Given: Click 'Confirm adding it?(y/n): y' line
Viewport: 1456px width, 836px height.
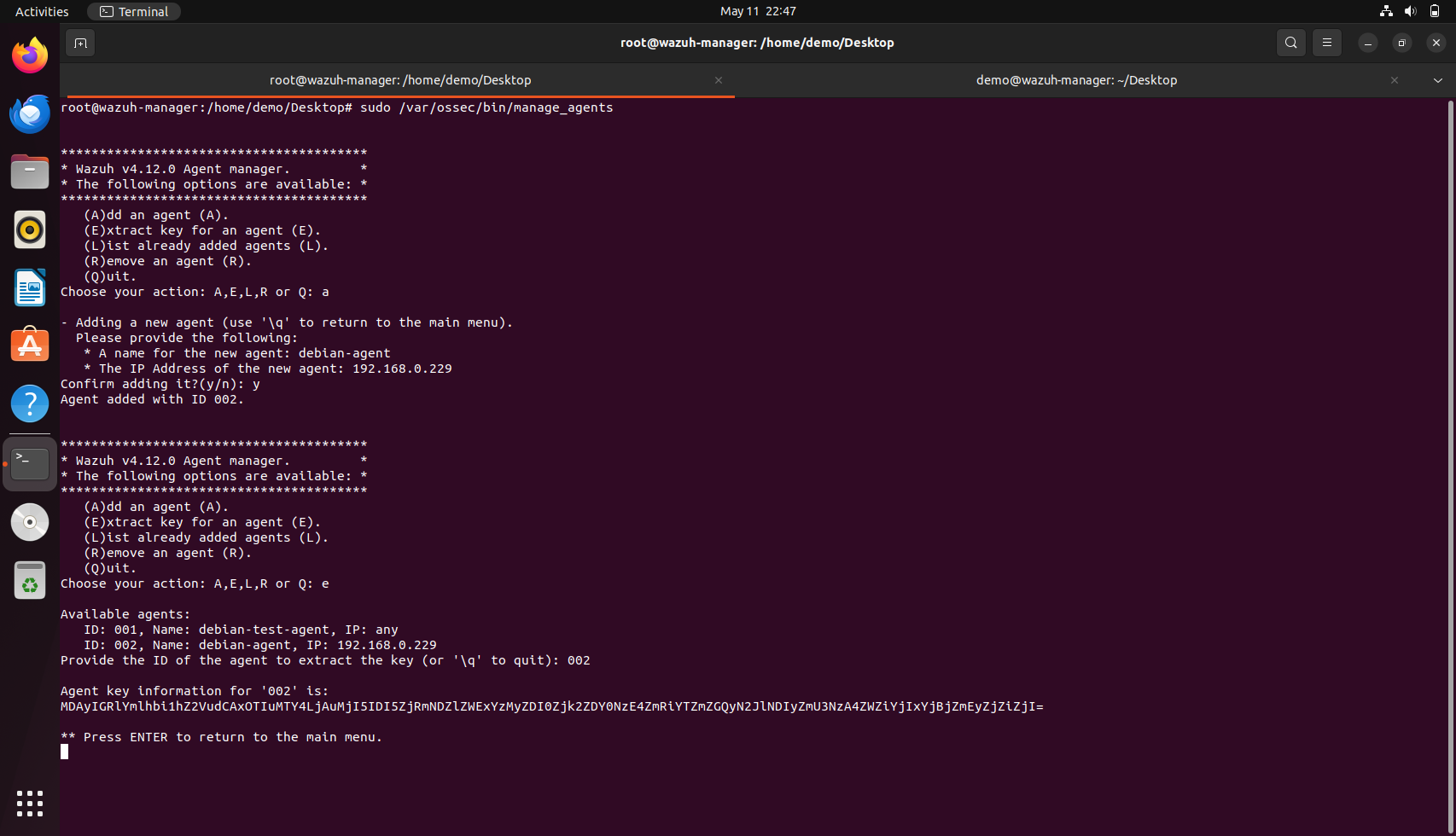Looking at the screenshot, I should coord(160,384).
